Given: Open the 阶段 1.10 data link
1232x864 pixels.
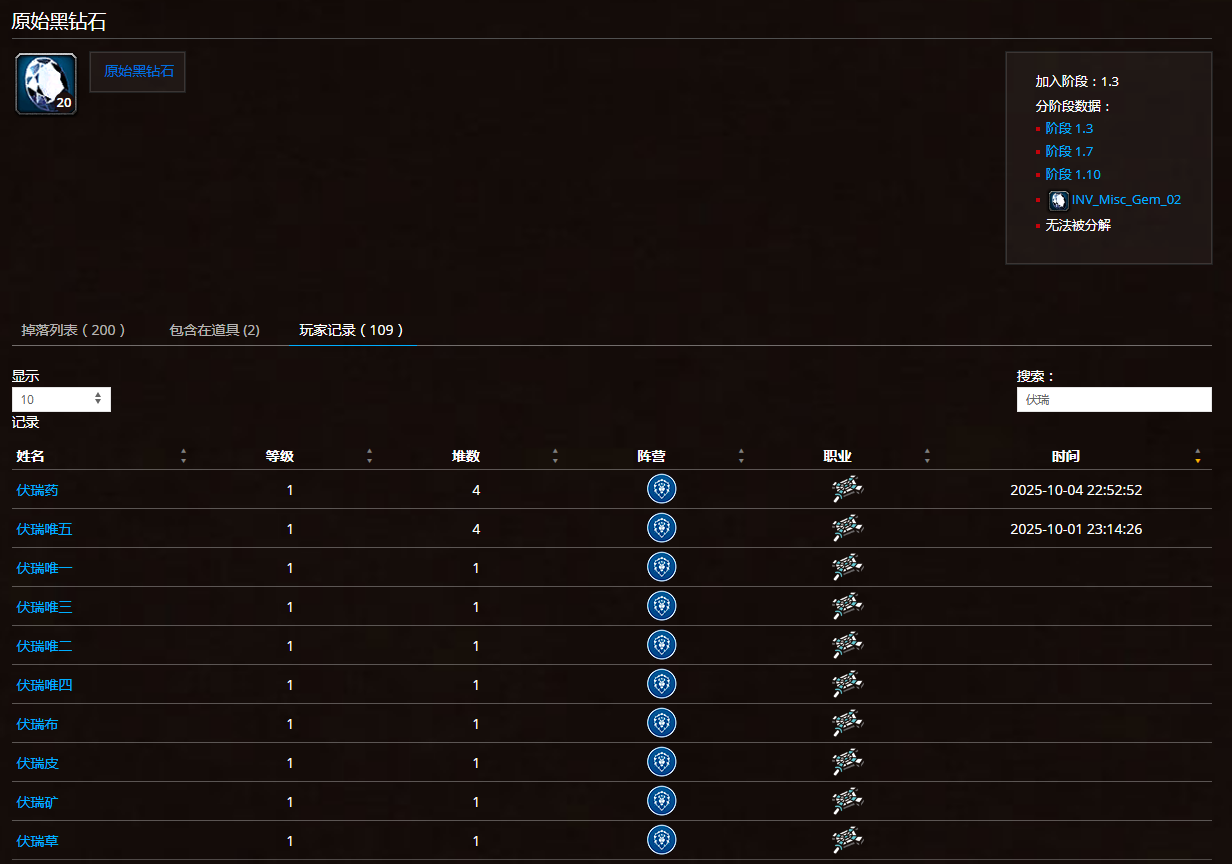Looking at the screenshot, I should coord(1072,174).
